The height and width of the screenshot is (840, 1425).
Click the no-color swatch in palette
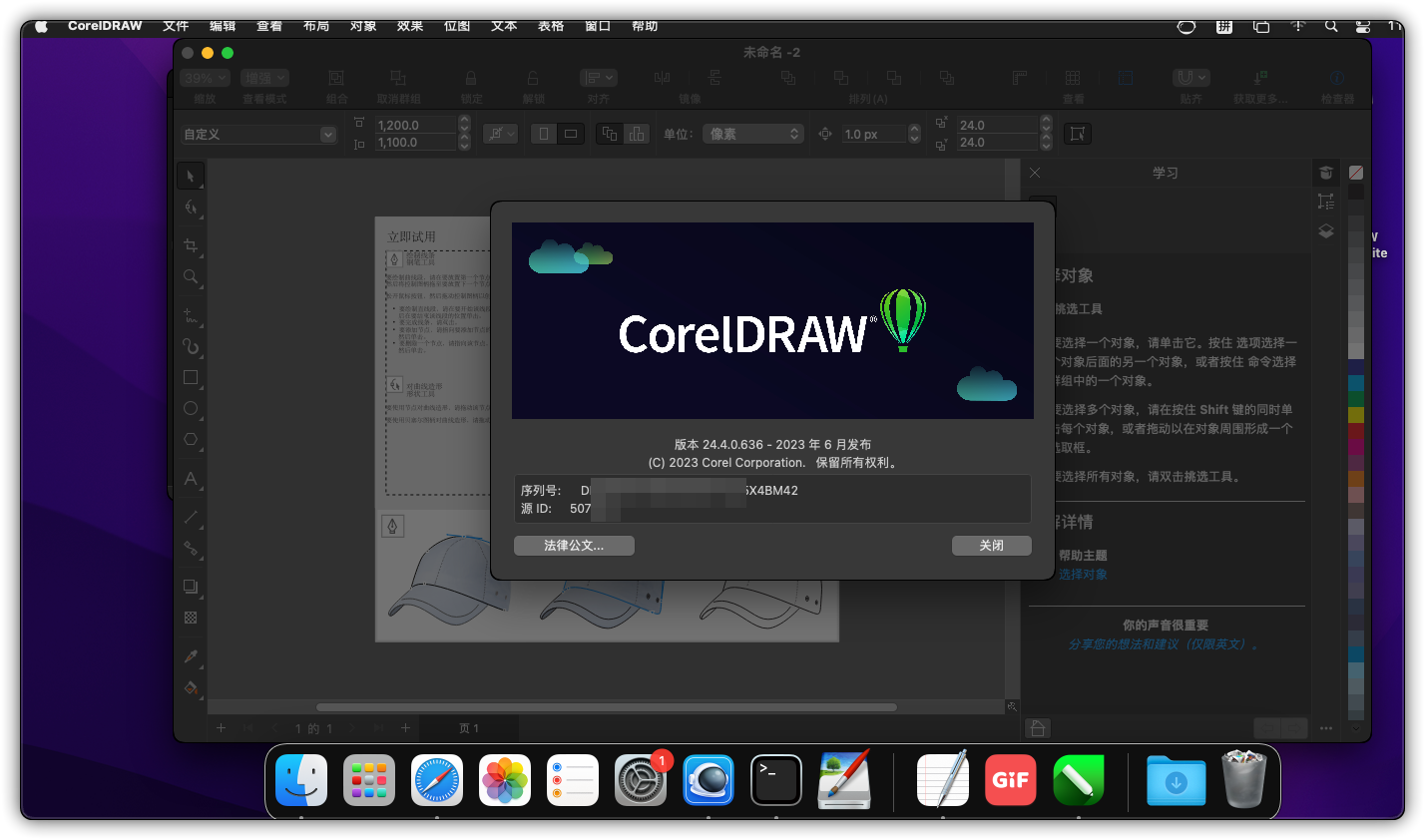tap(1356, 173)
